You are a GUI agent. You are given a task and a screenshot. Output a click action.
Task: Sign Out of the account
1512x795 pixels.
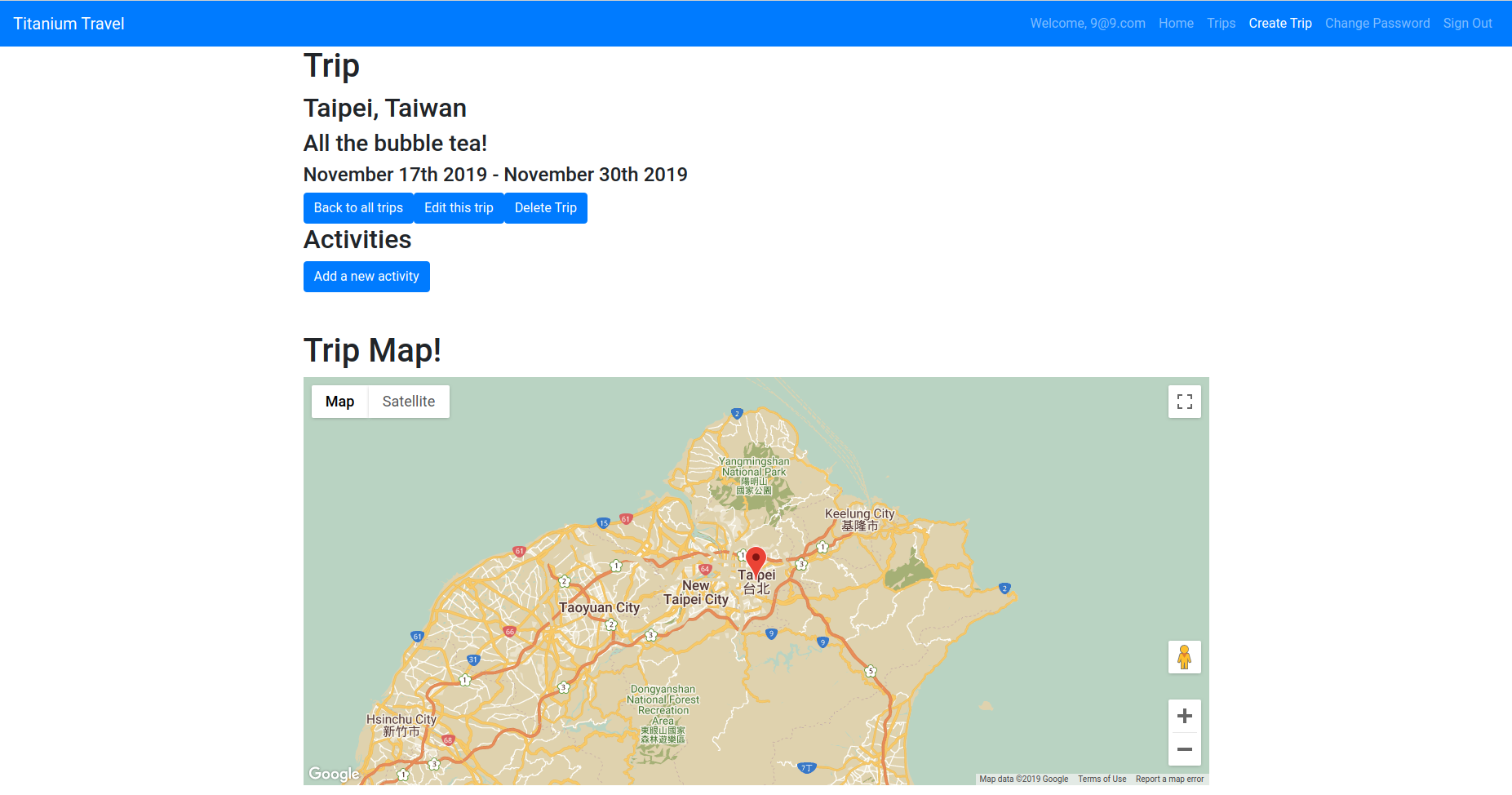pyautogui.click(x=1467, y=24)
